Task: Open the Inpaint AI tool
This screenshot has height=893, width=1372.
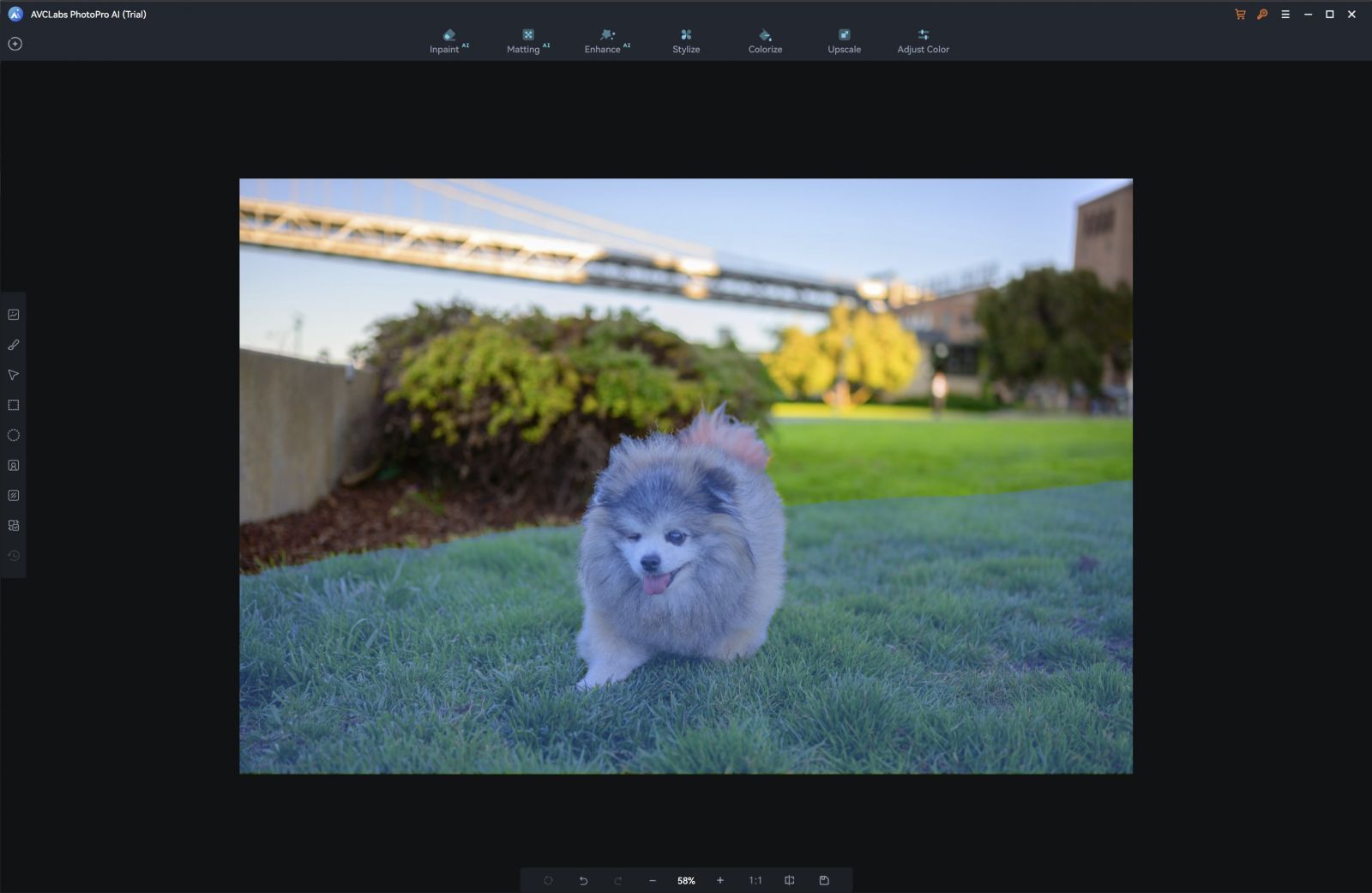Action: tap(448, 39)
